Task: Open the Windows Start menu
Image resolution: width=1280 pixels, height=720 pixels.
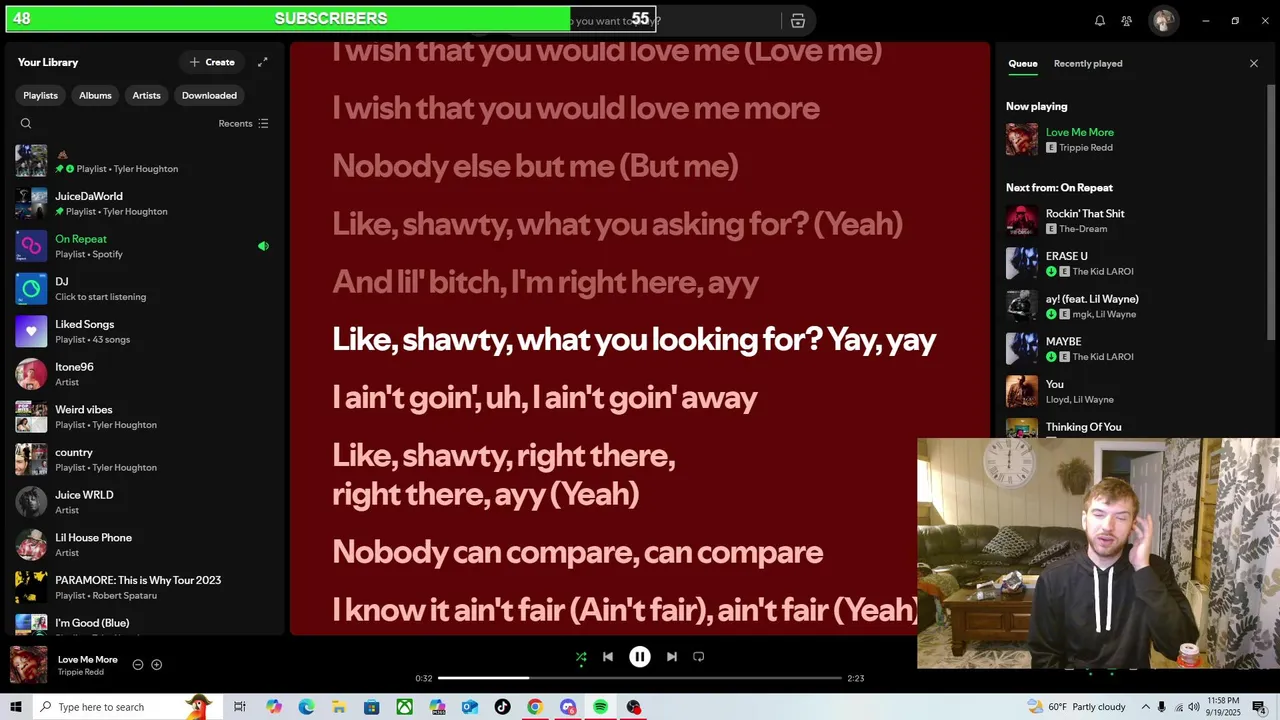Action: pos(16,707)
